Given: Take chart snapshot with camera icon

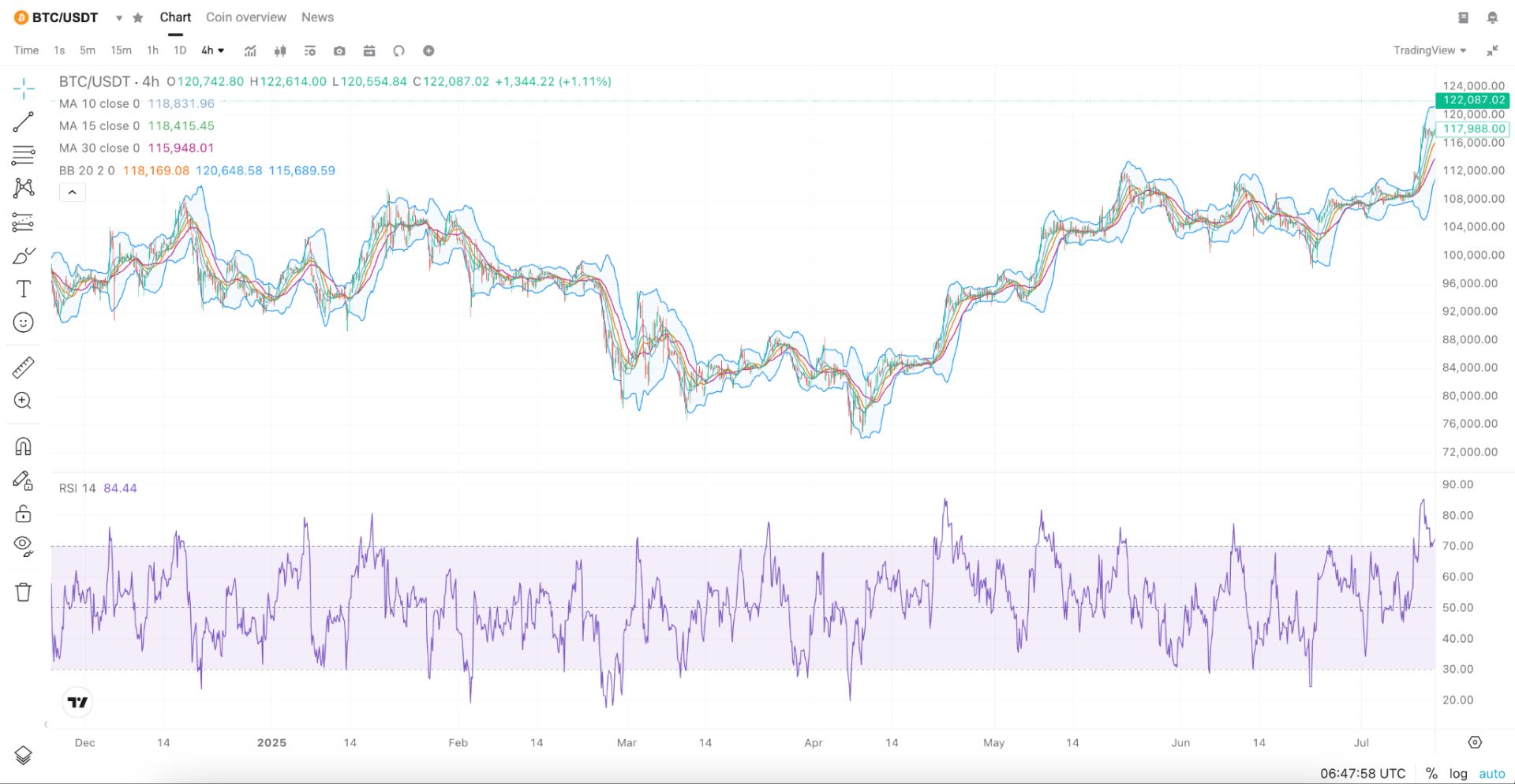Looking at the screenshot, I should (339, 50).
